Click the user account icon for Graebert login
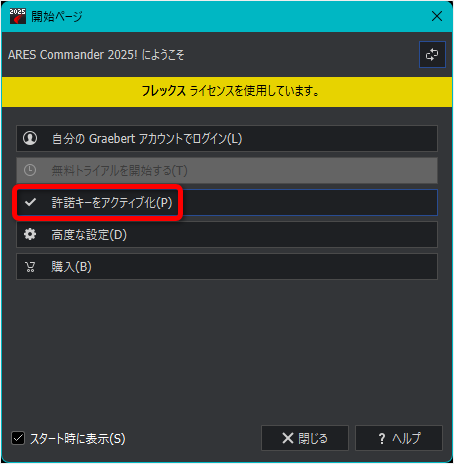 [30, 138]
